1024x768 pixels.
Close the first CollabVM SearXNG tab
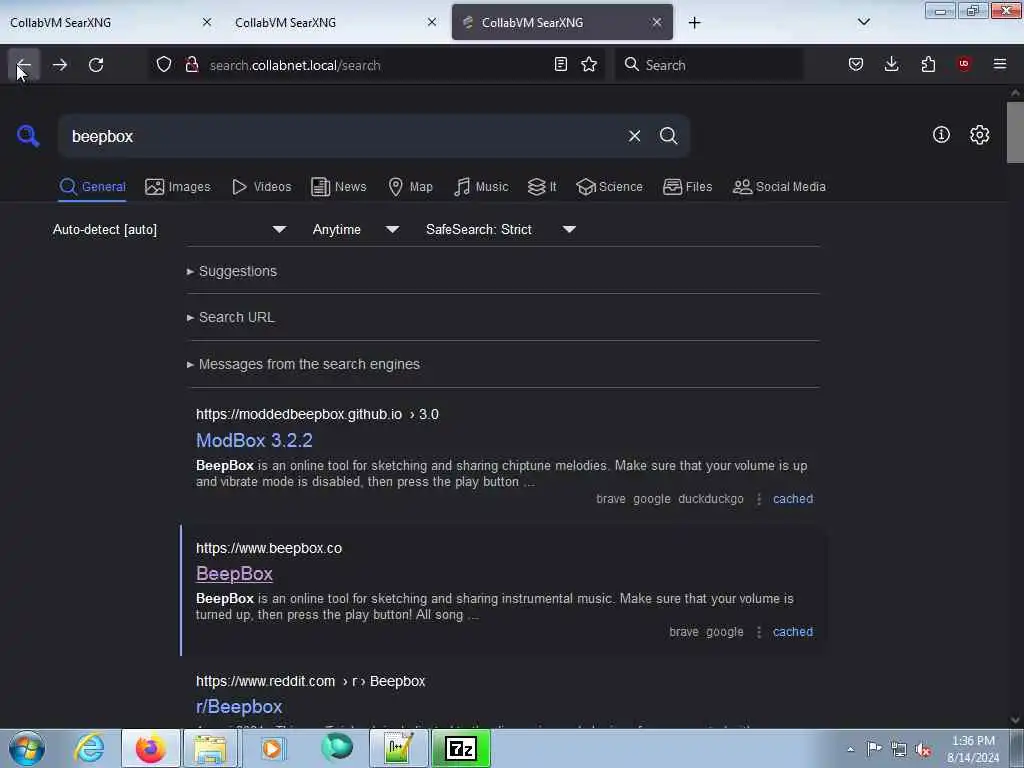(x=207, y=22)
